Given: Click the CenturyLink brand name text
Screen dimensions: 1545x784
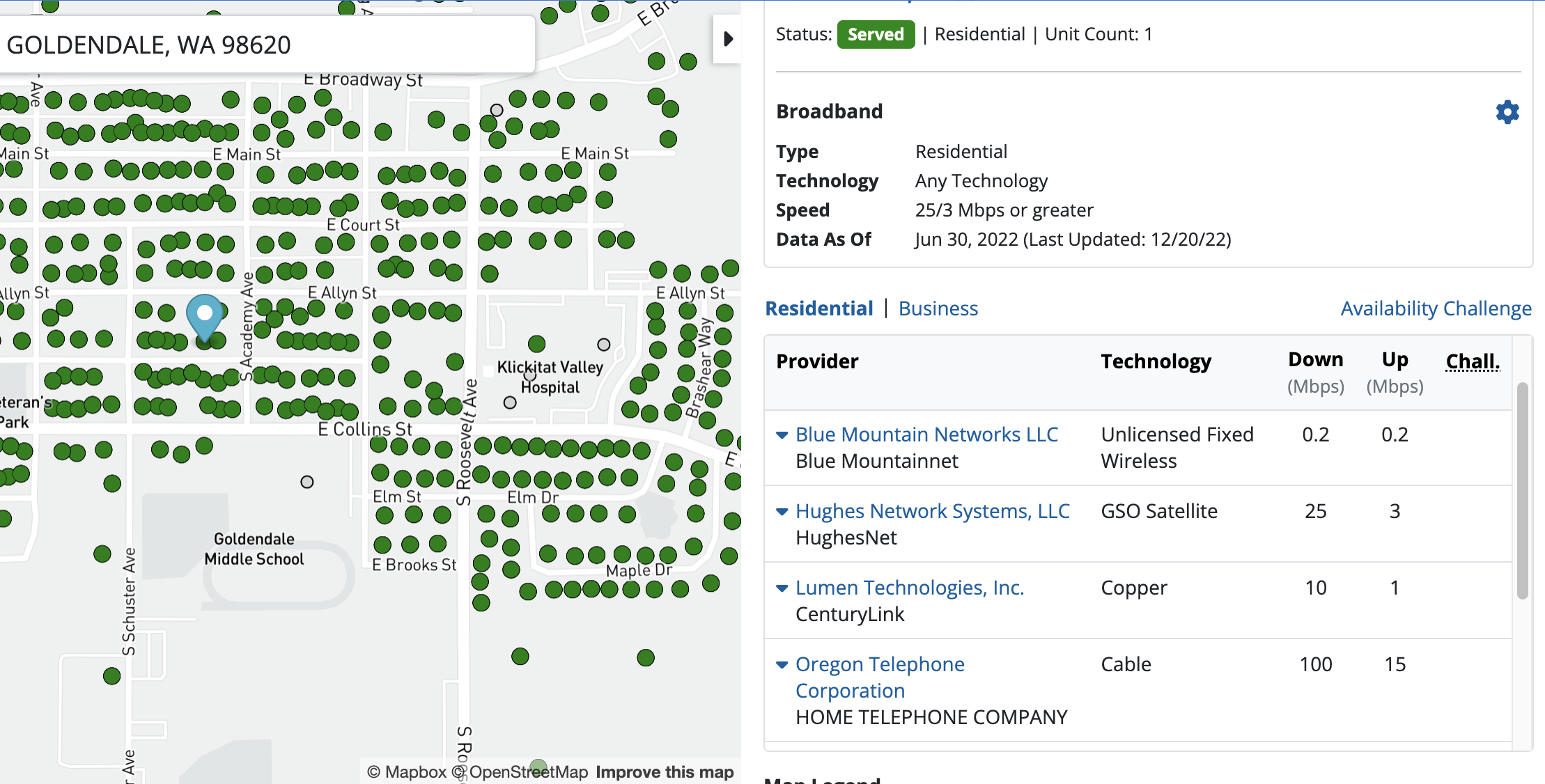Looking at the screenshot, I should 850,614.
